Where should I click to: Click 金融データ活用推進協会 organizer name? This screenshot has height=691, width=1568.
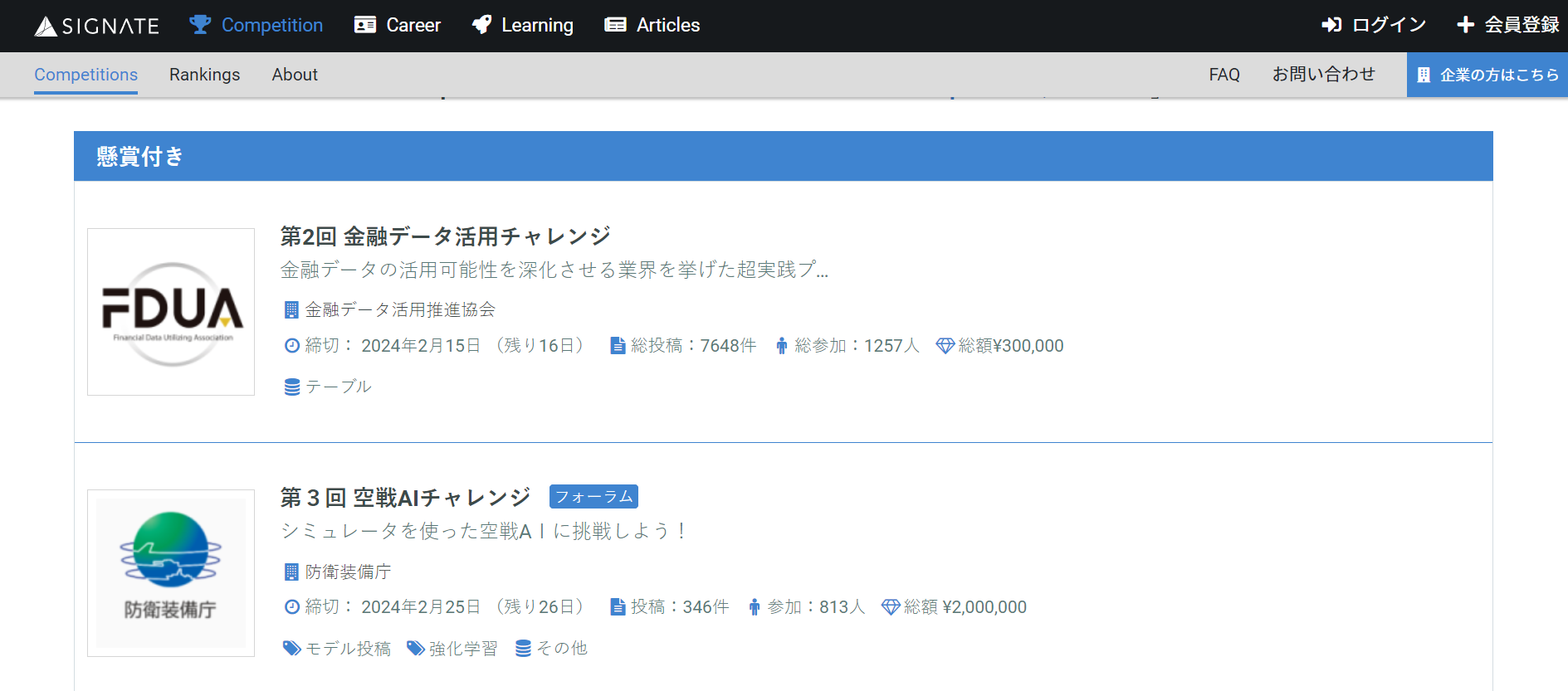(400, 310)
